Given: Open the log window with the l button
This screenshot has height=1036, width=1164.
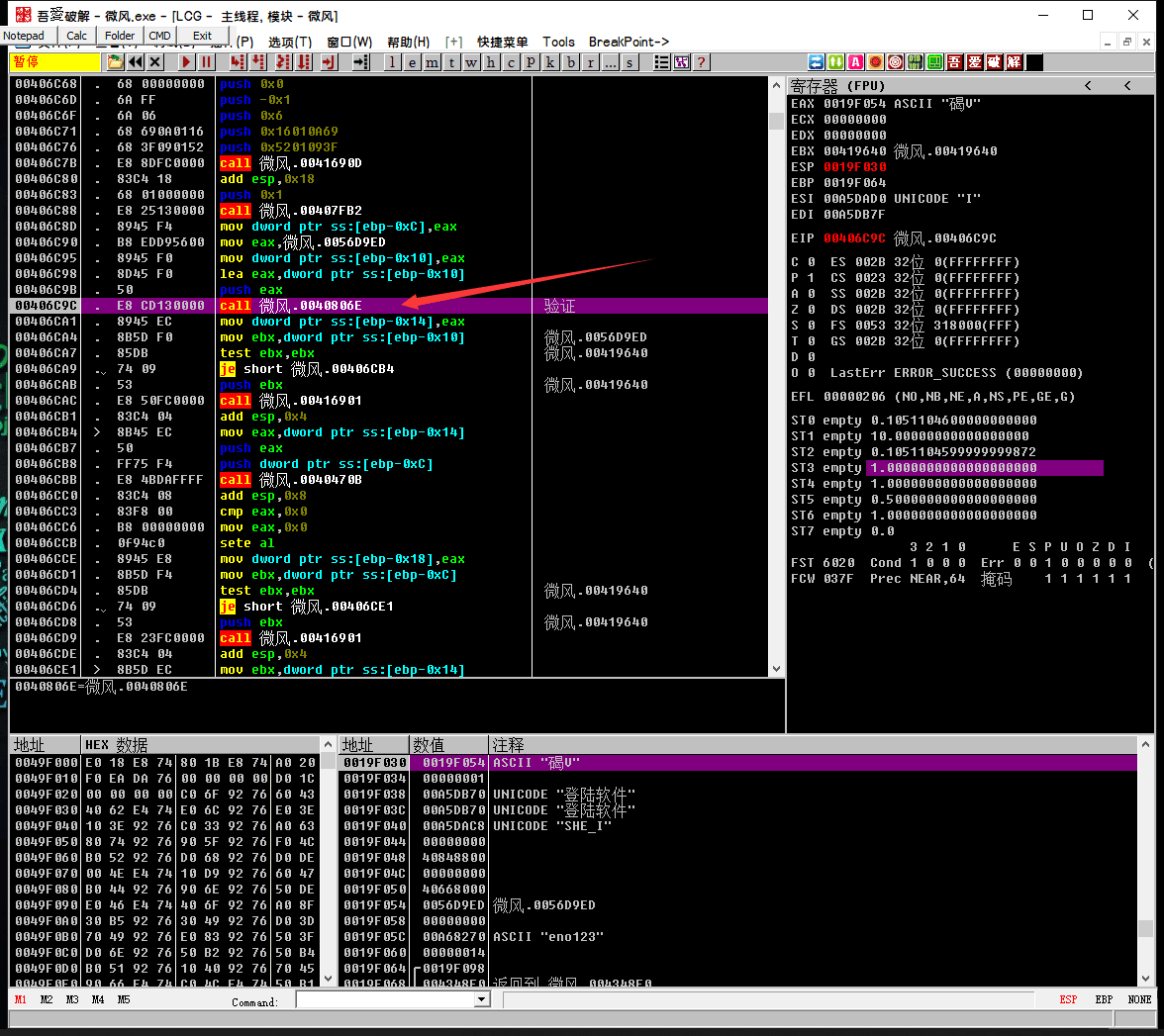Looking at the screenshot, I should (392, 62).
